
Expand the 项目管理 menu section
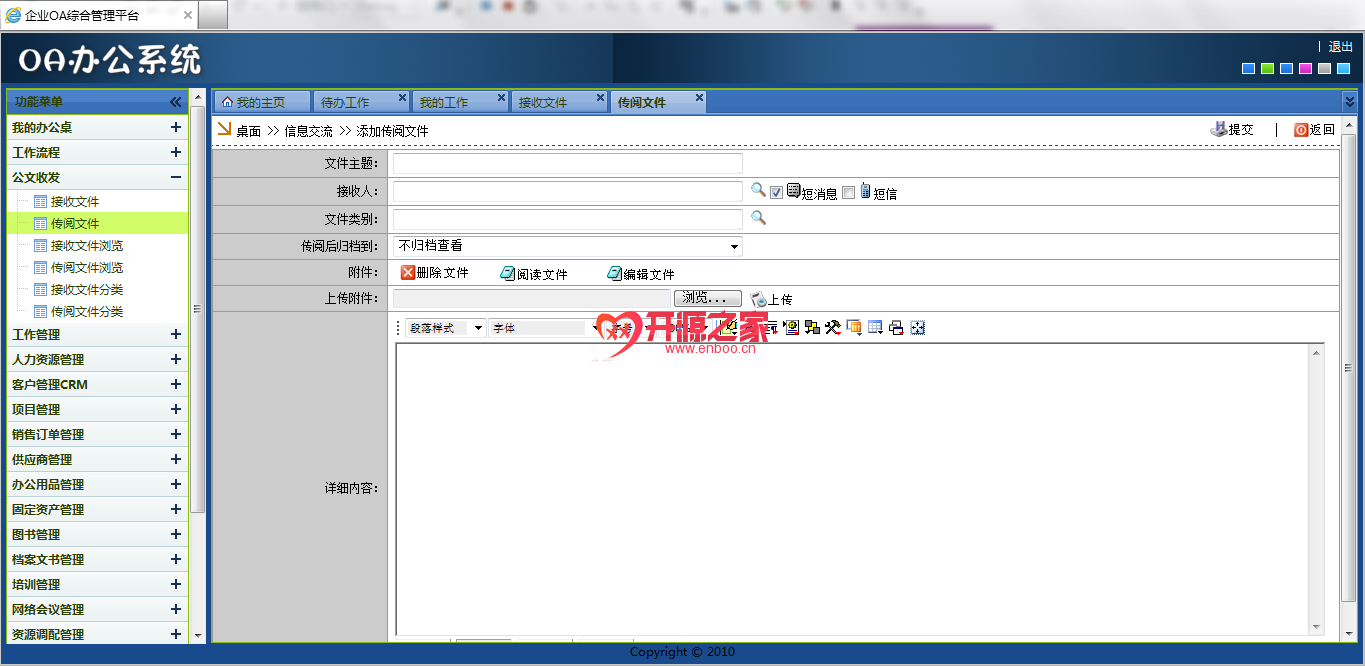pos(176,409)
